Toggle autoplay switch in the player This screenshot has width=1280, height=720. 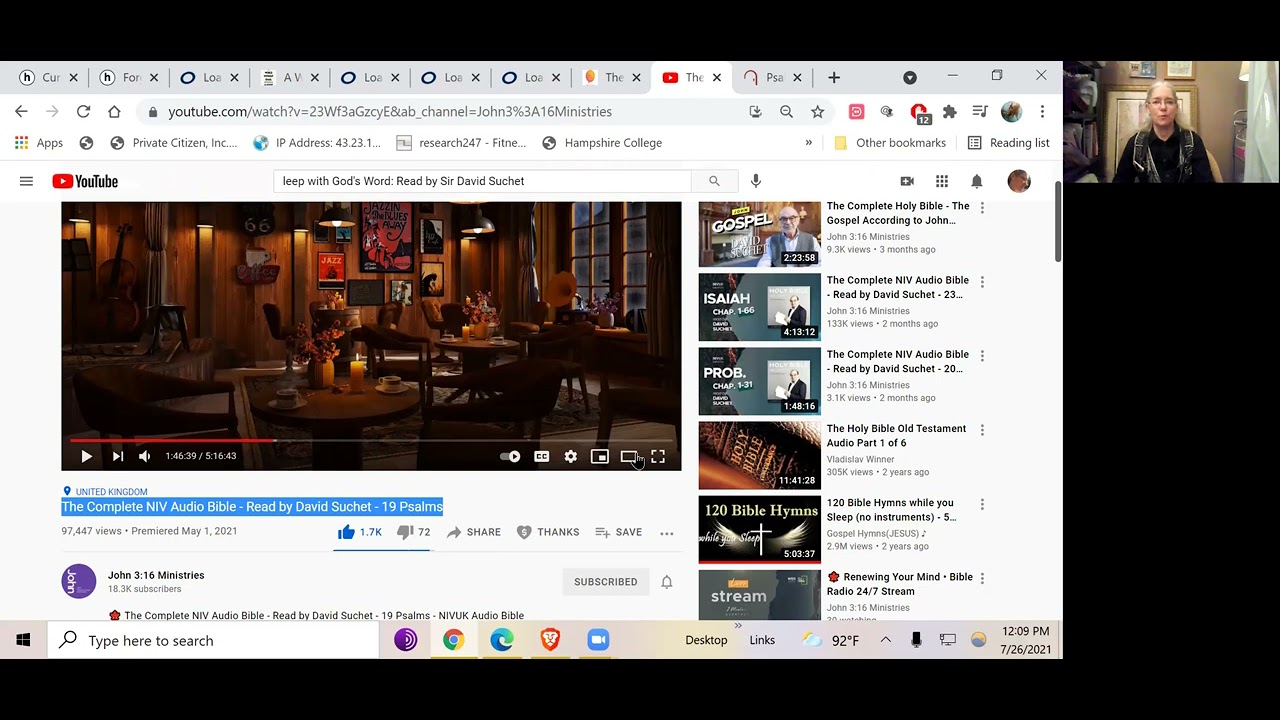511,457
